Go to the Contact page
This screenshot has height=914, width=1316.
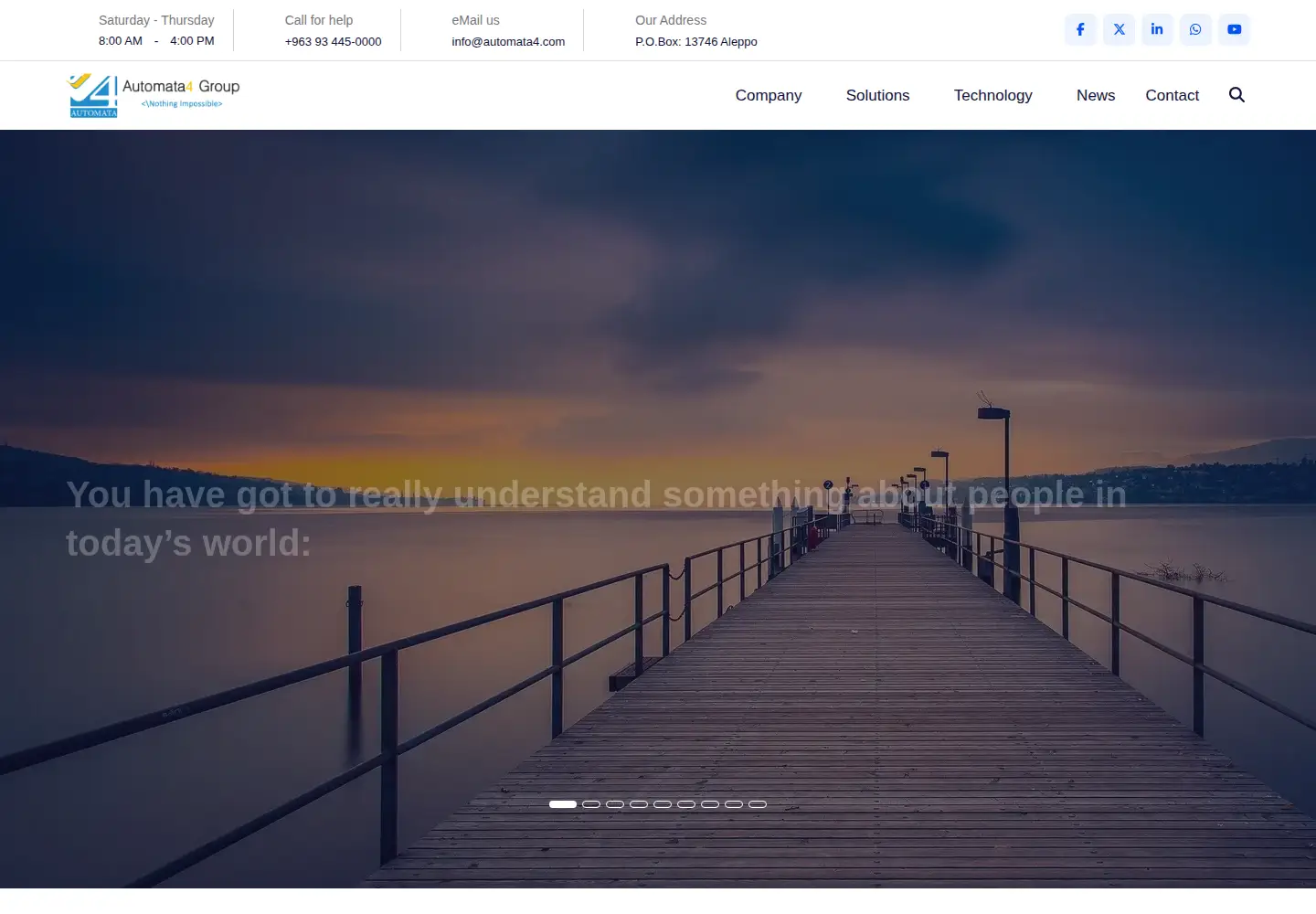point(1172,95)
